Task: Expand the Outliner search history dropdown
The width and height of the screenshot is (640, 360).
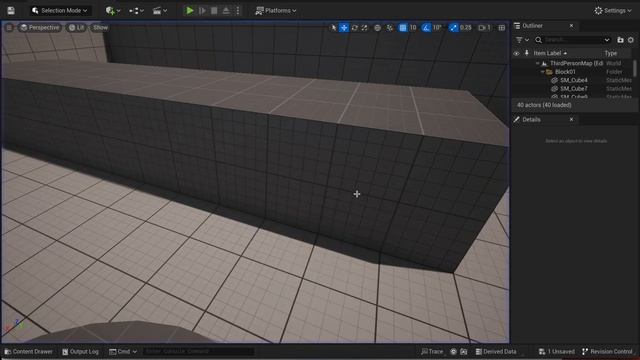Action: 607,40
